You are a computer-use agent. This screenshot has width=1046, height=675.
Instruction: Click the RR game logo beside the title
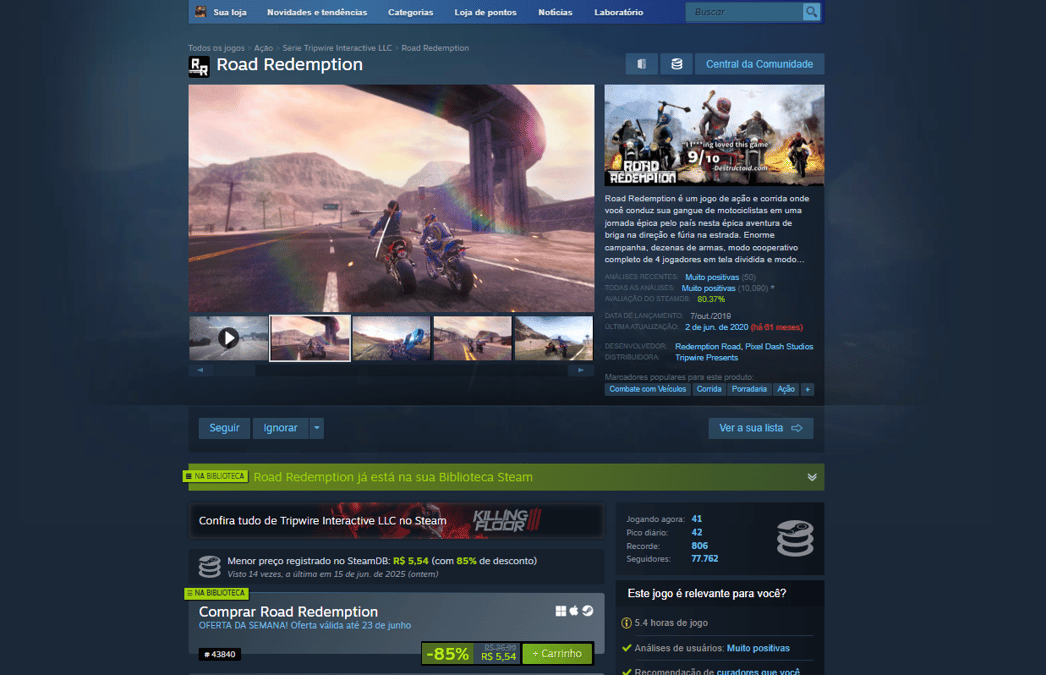199,66
